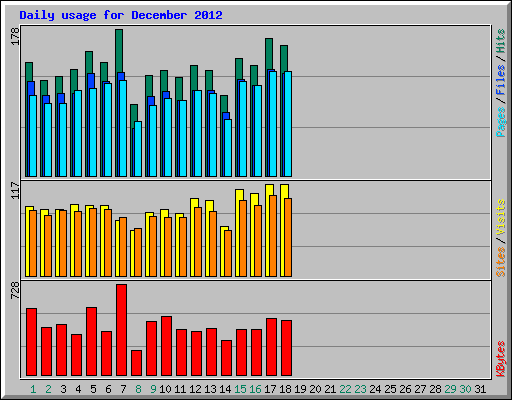The width and height of the screenshot is (512, 400).
Task: Select day "5" on the date axis
Action: 93,389
